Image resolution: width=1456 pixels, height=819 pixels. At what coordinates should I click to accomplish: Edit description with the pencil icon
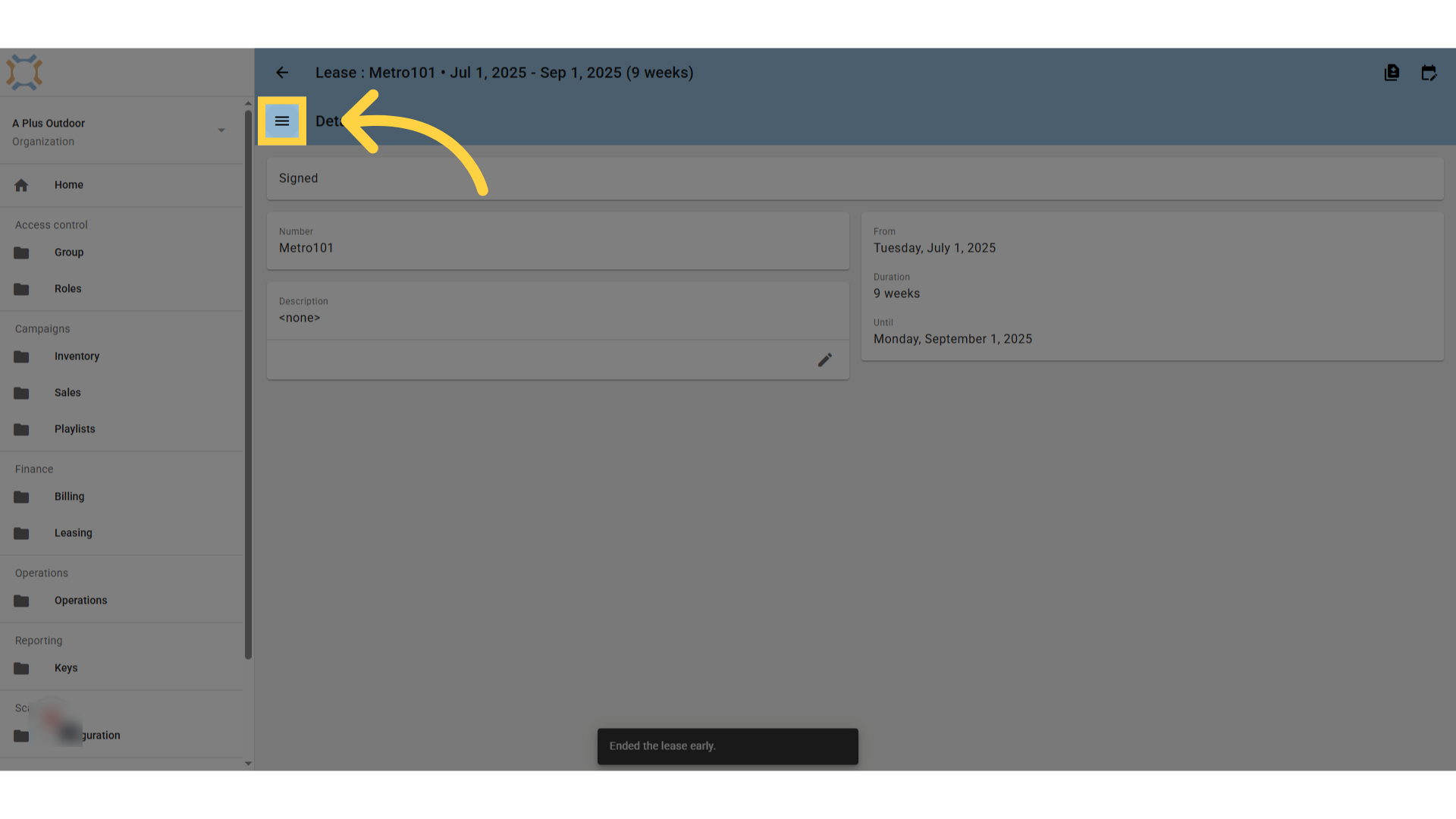[x=825, y=360]
